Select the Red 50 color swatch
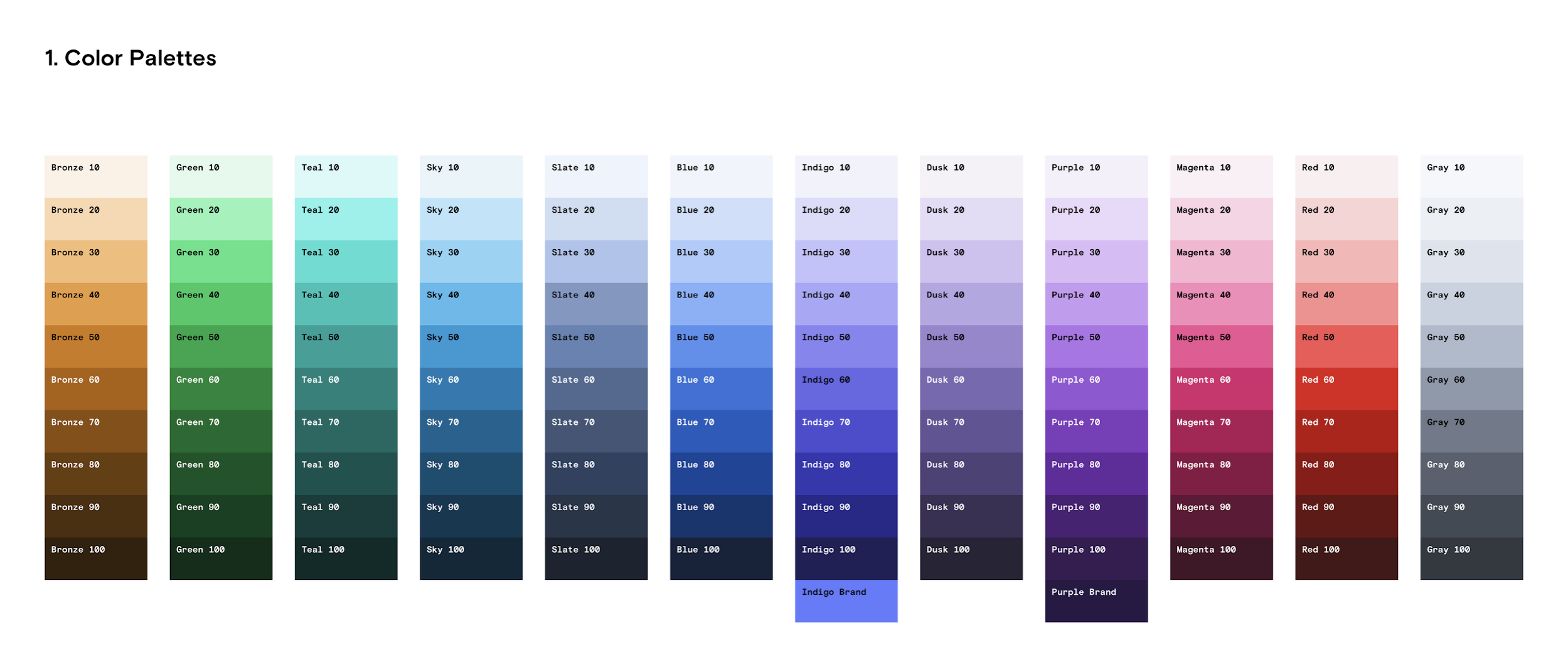The height and width of the screenshot is (667, 1568). (1346, 346)
